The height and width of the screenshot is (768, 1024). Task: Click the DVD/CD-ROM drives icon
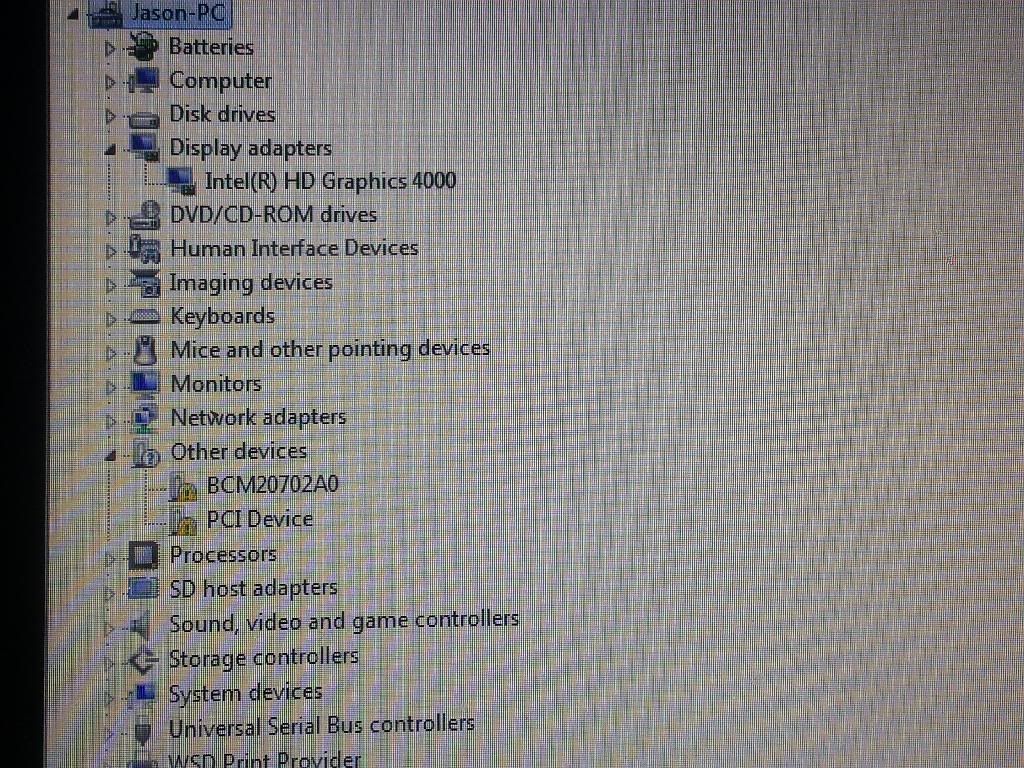click(x=144, y=215)
